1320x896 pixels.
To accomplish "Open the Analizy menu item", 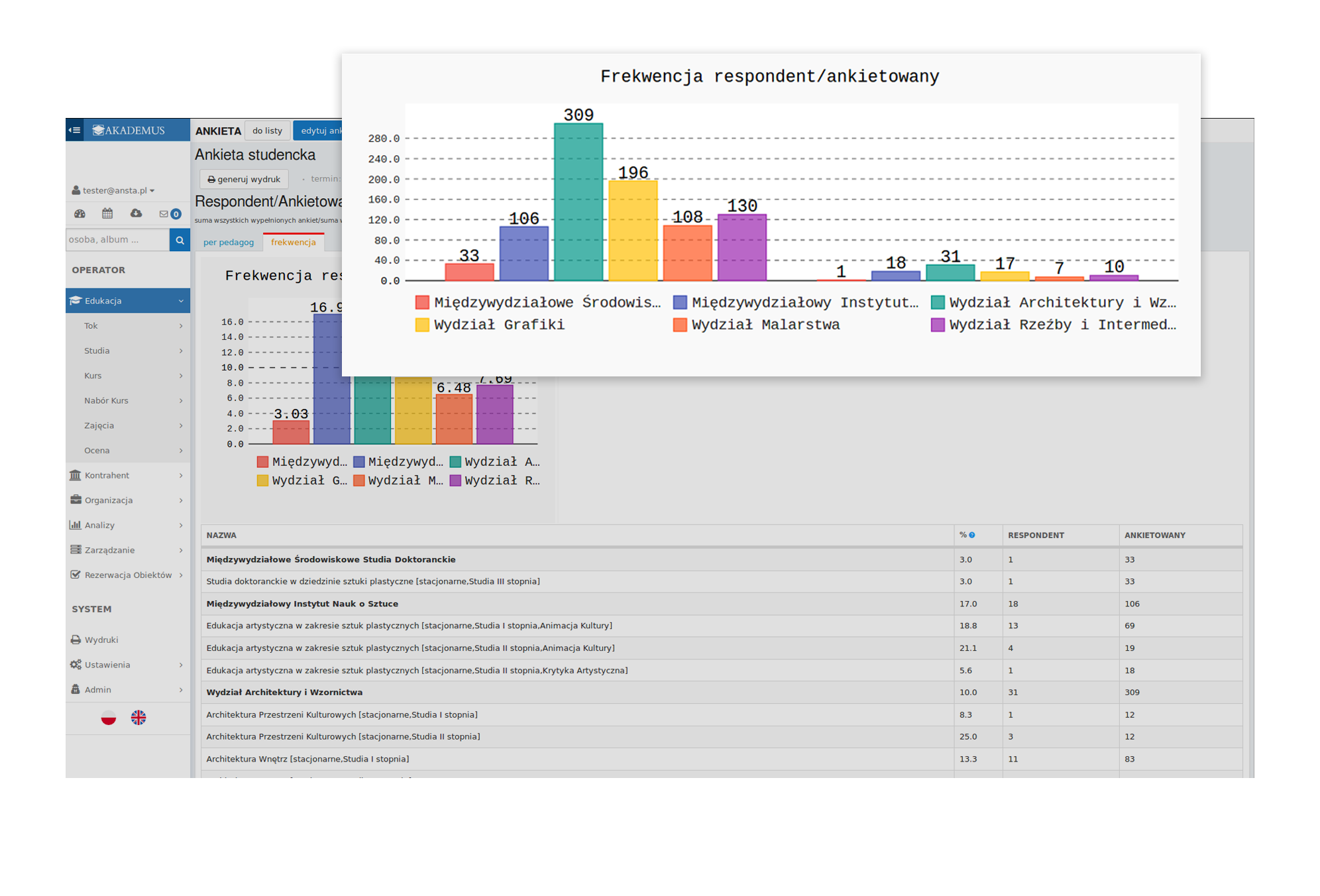I will (x=128, y=525).
